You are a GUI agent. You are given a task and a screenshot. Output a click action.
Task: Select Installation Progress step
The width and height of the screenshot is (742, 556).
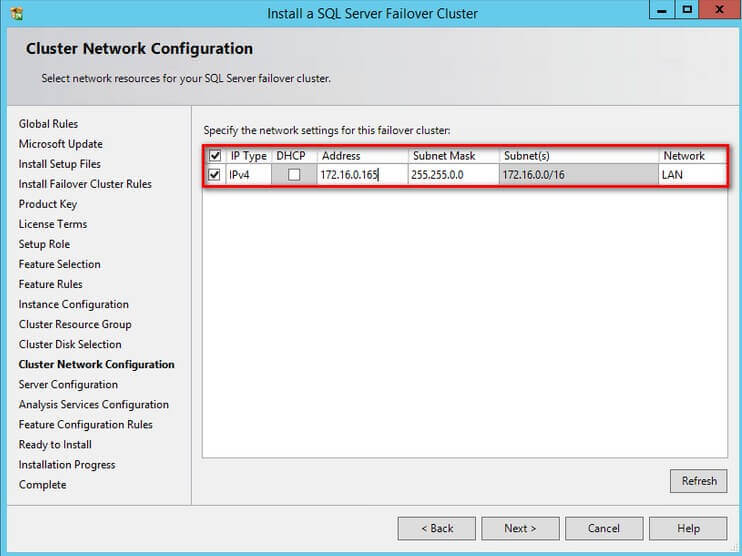(x=67, y=465)
